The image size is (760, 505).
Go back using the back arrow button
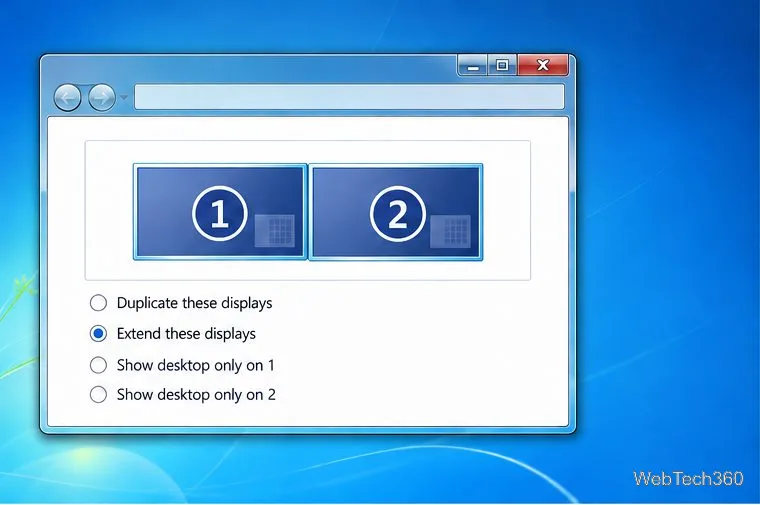tap(67, 97)
